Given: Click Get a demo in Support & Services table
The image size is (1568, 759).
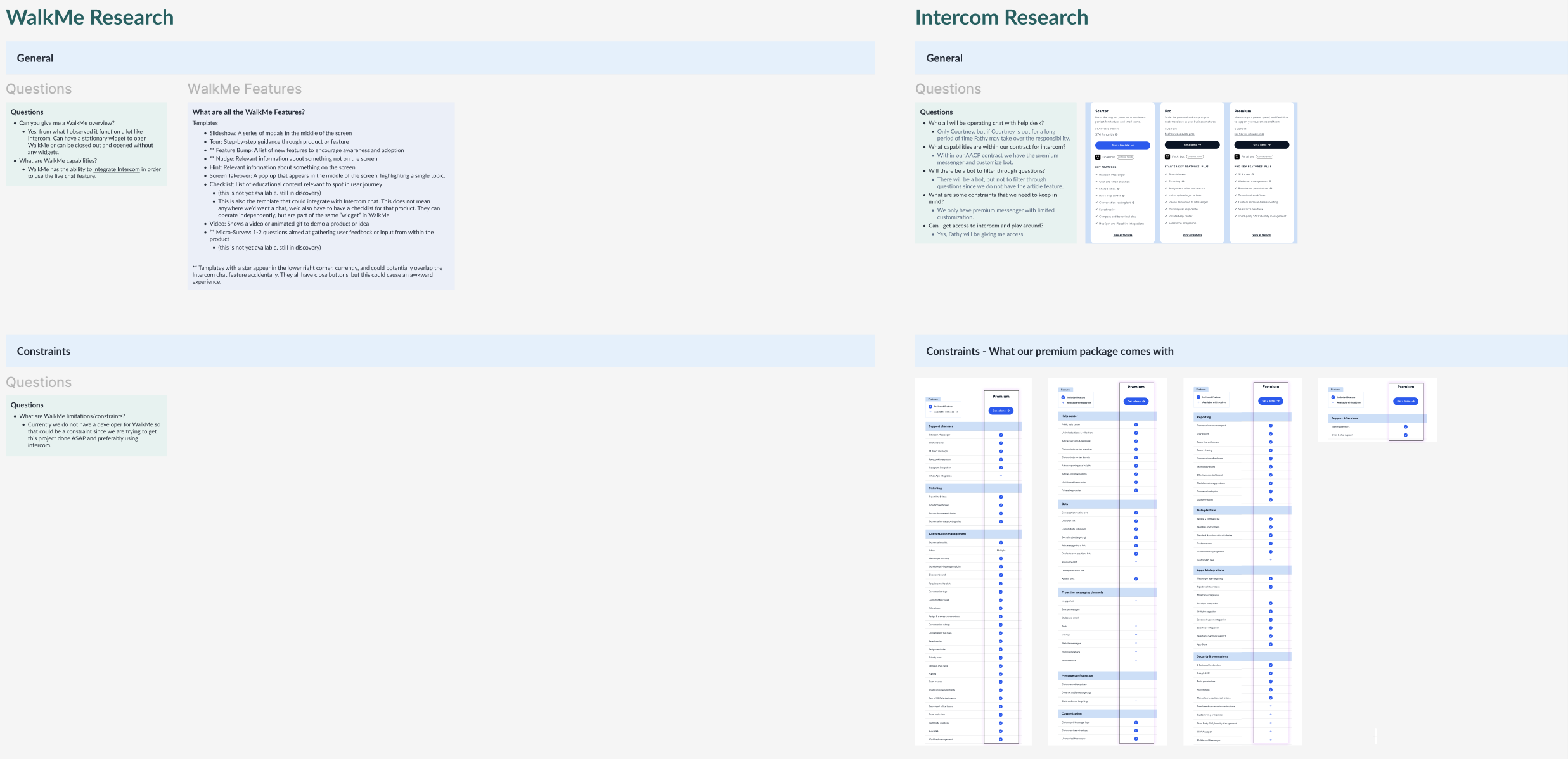Looking at the screenshot, I should (x=1405, y=401).
